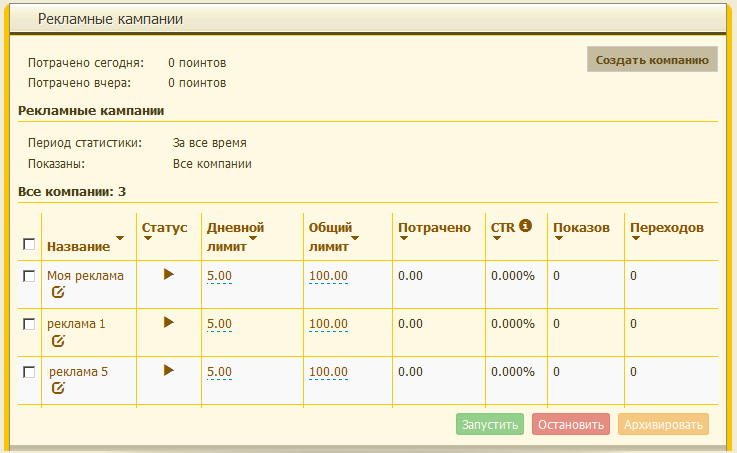Click the 0.000% CTR value for Моя реклама

[x=513, y=276]
